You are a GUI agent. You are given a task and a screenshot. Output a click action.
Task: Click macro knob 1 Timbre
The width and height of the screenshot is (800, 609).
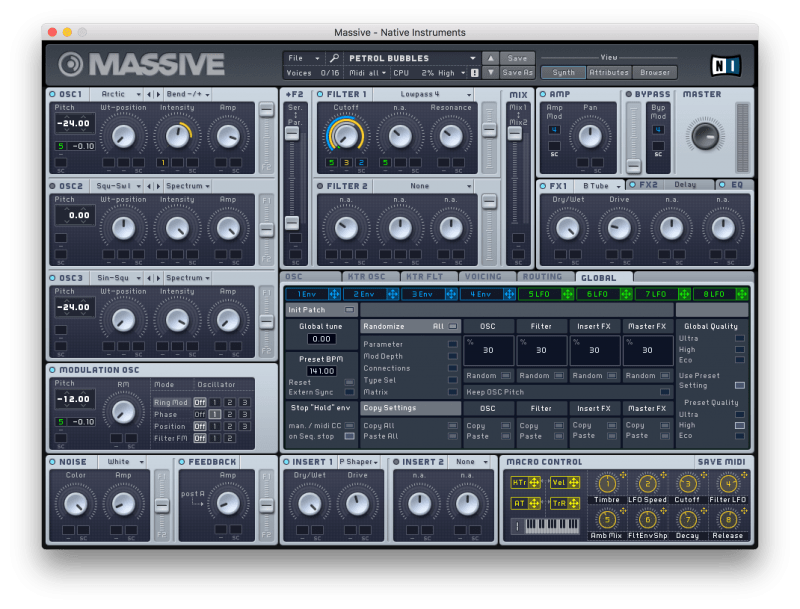tap(607, 483)
